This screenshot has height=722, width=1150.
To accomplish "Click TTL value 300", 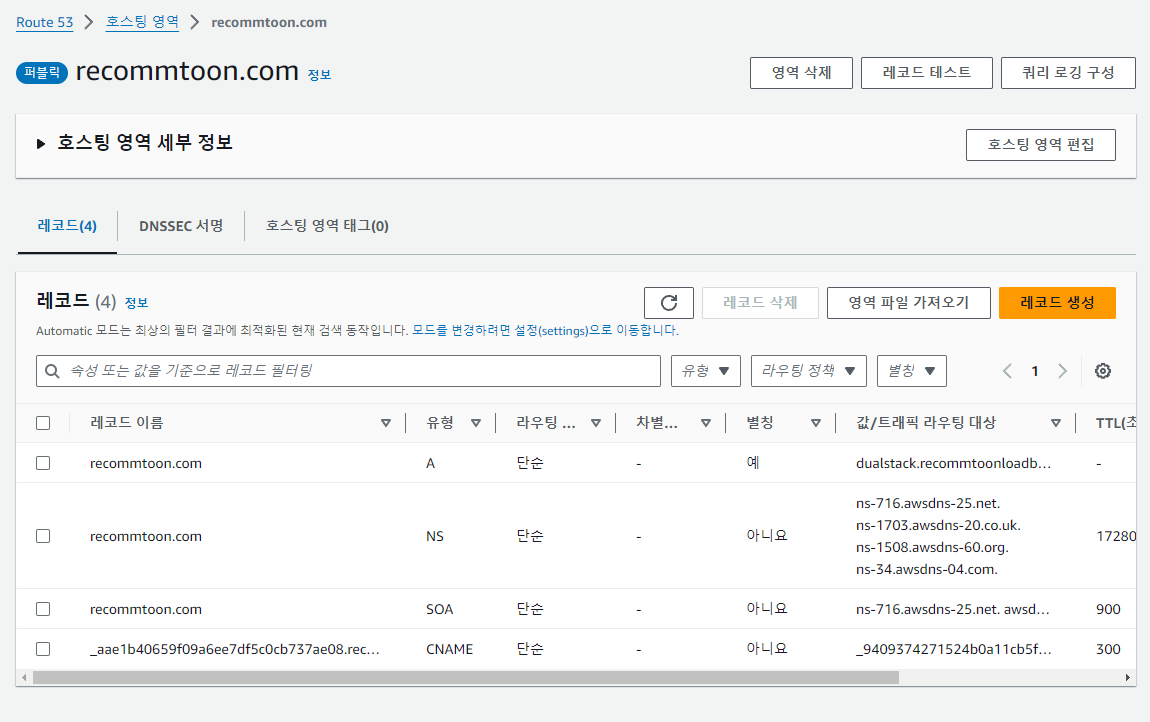I will [x=1108, y=649].
